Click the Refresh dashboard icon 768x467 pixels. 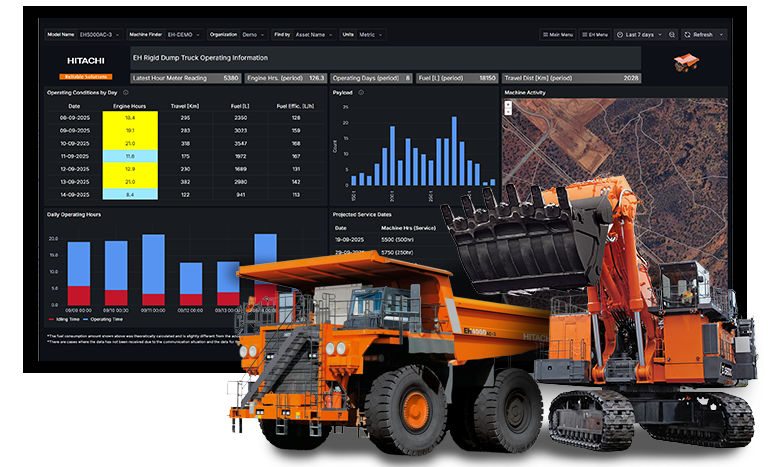click(687, 34)
